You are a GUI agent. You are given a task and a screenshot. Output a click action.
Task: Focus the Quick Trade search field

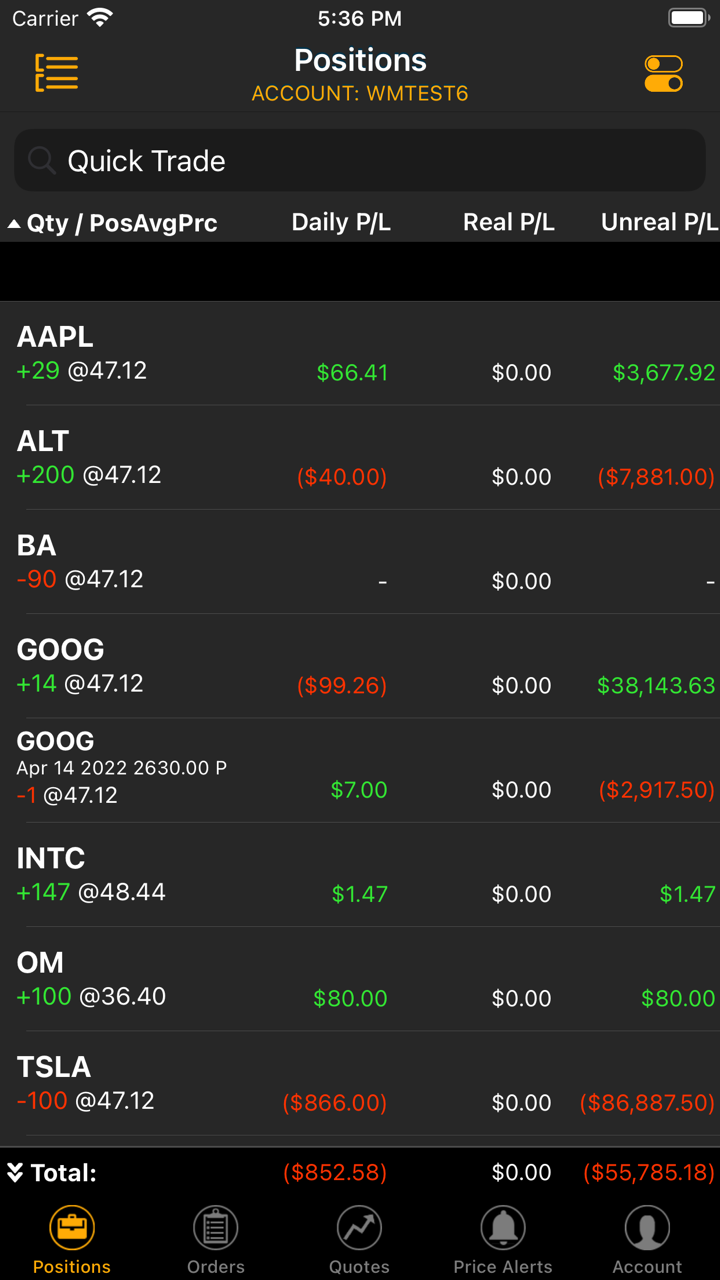[380, 160]
